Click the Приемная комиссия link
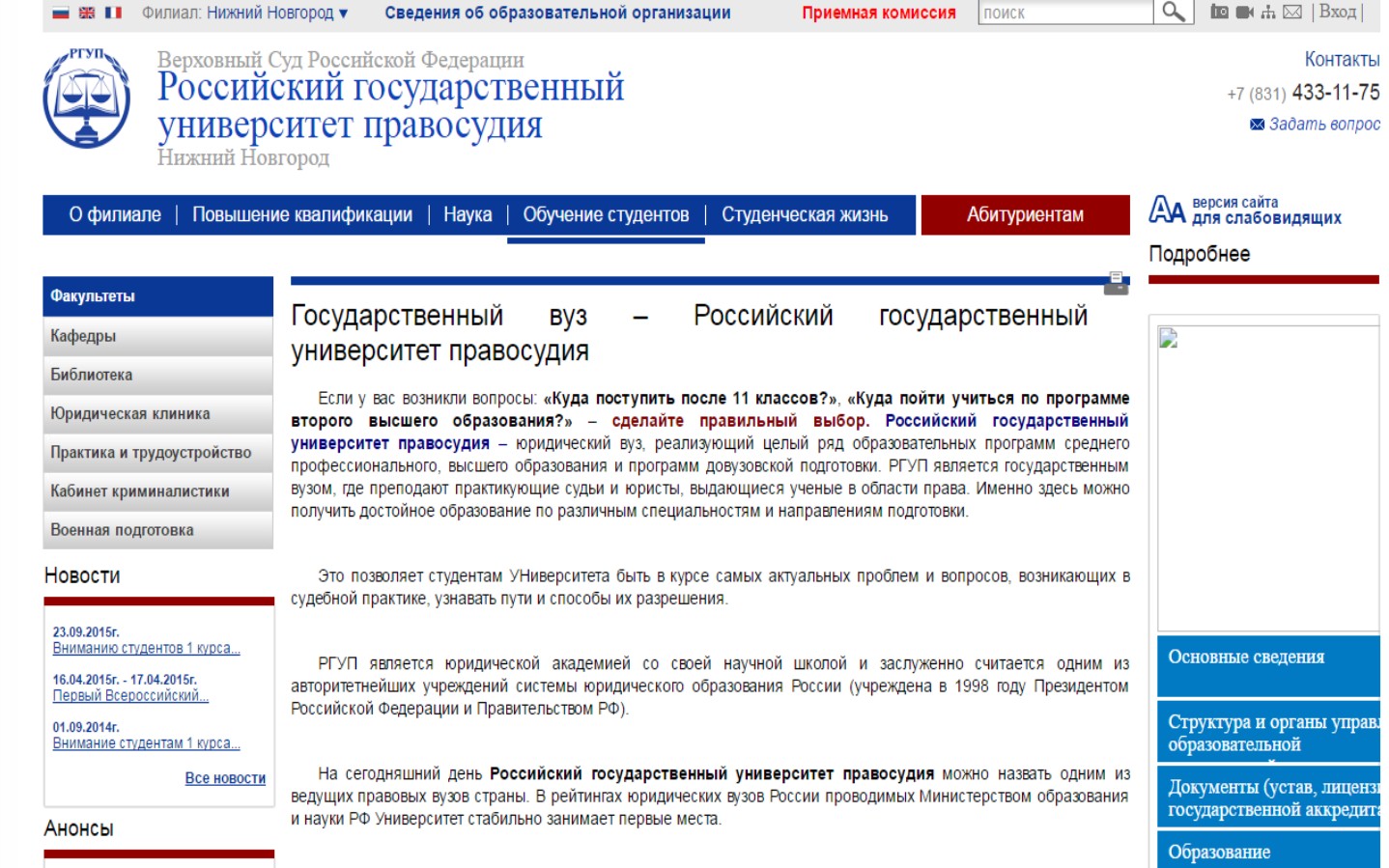 878,13
